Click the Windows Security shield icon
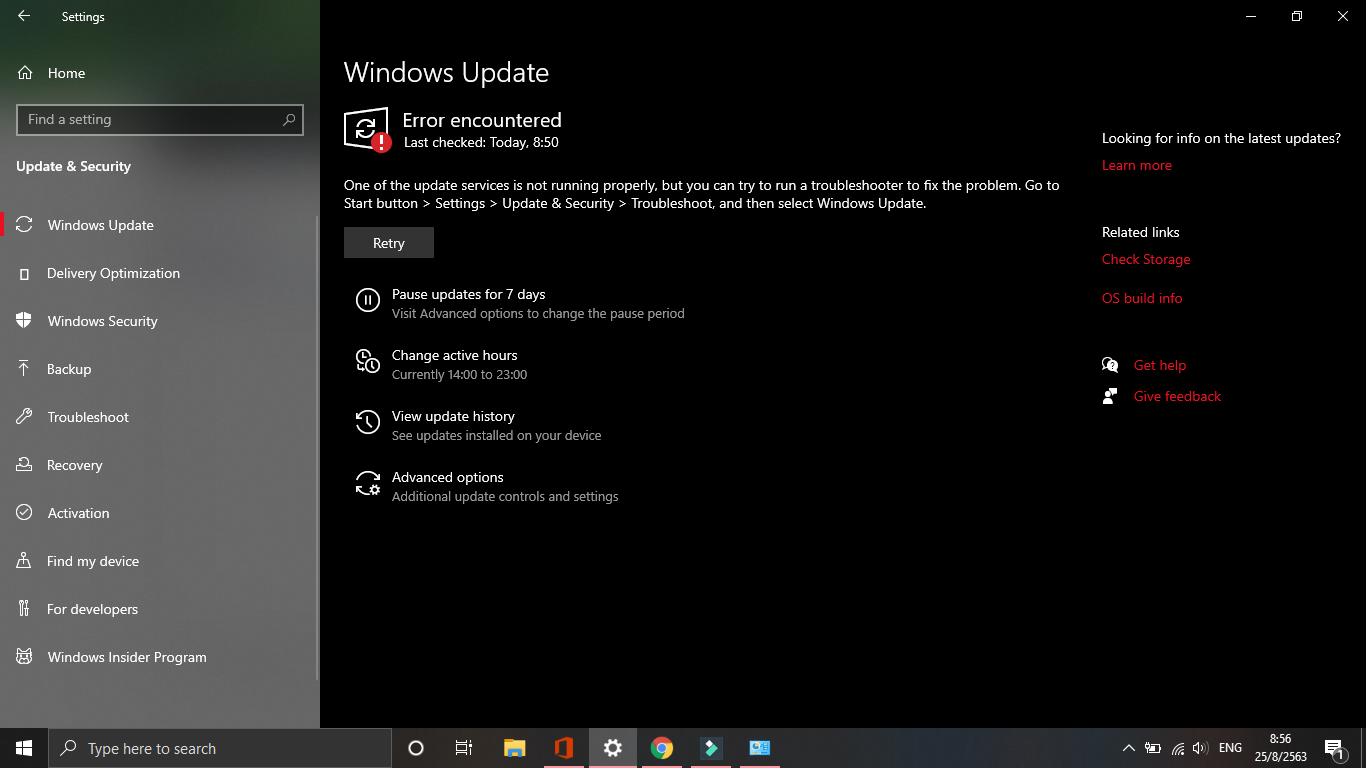Screen dimensions: 1366x768 25,321
